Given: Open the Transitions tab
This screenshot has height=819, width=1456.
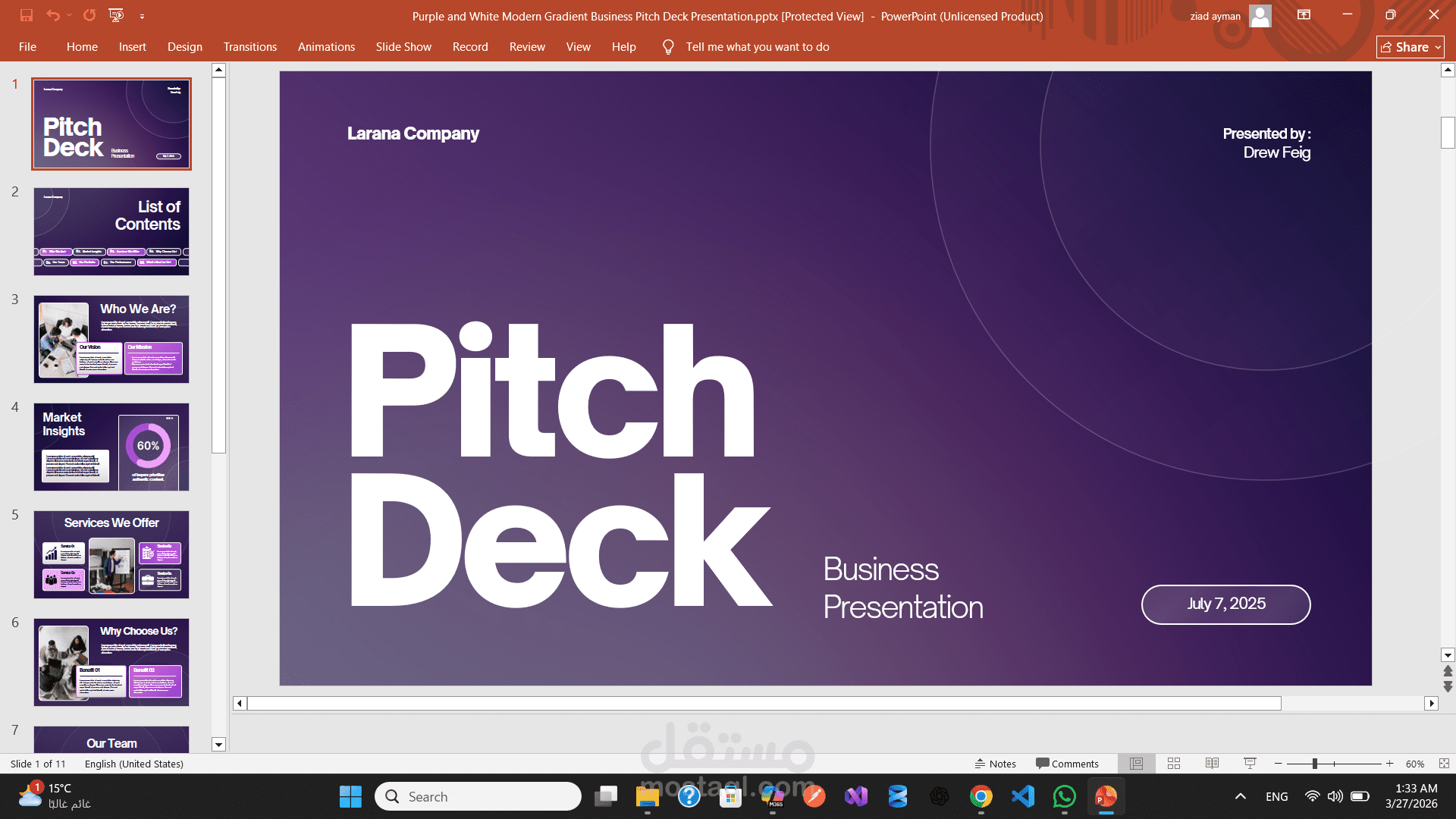Looking at the screenshot, I should [x=249, y=47].
